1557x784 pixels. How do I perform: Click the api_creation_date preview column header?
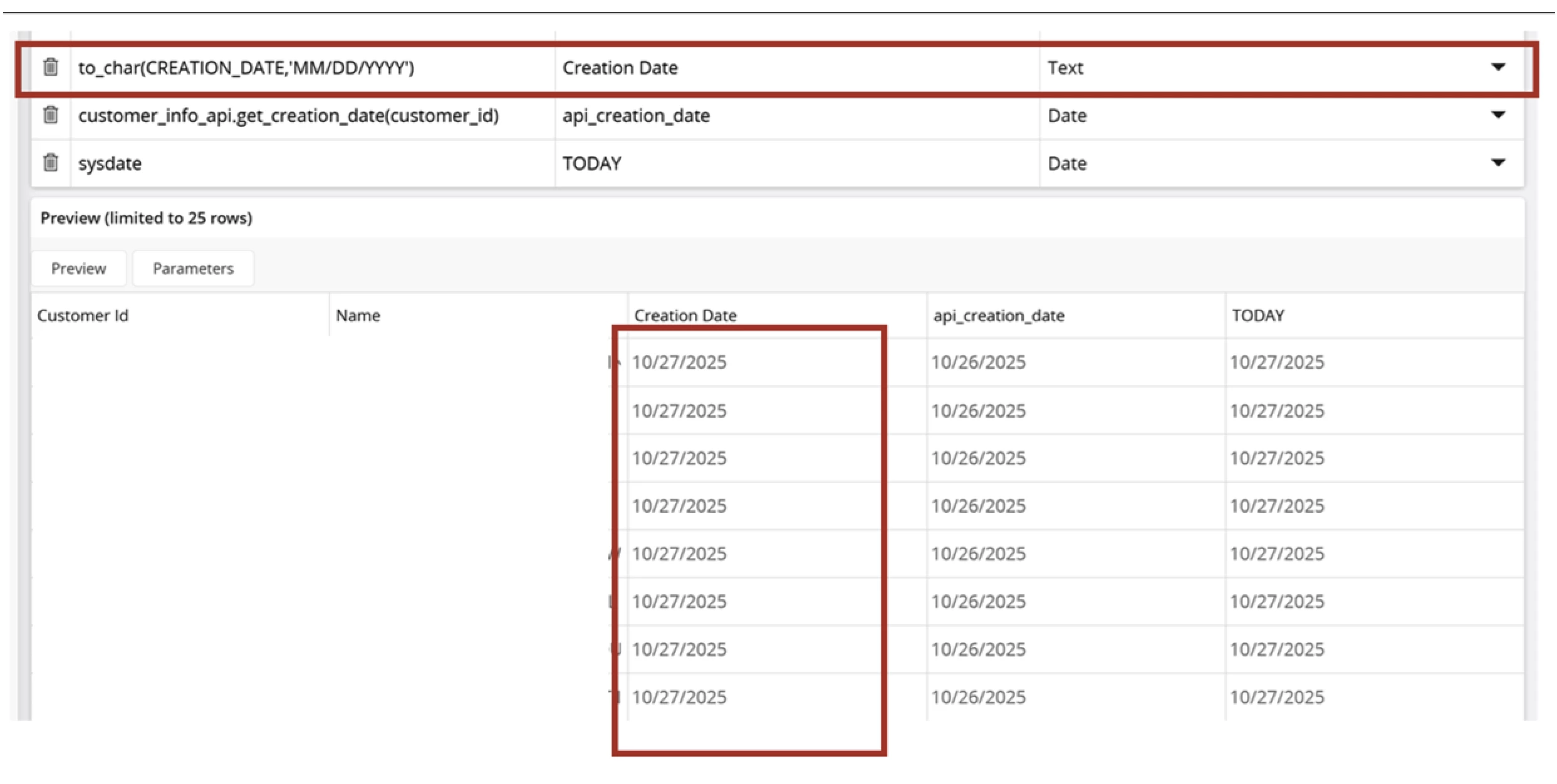pyautogui.click(x=998, y=316)
